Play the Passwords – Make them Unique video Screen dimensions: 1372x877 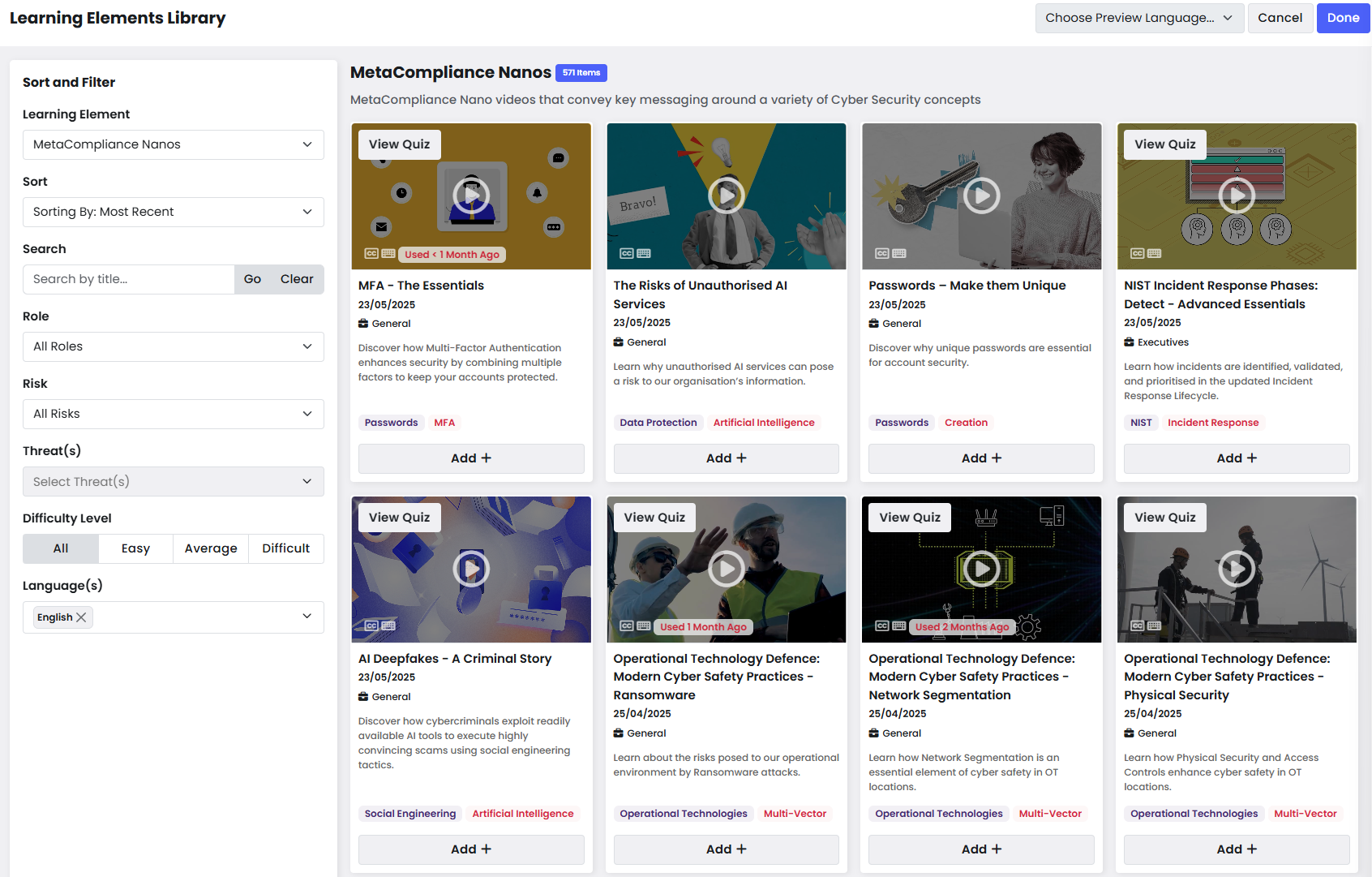982,196
